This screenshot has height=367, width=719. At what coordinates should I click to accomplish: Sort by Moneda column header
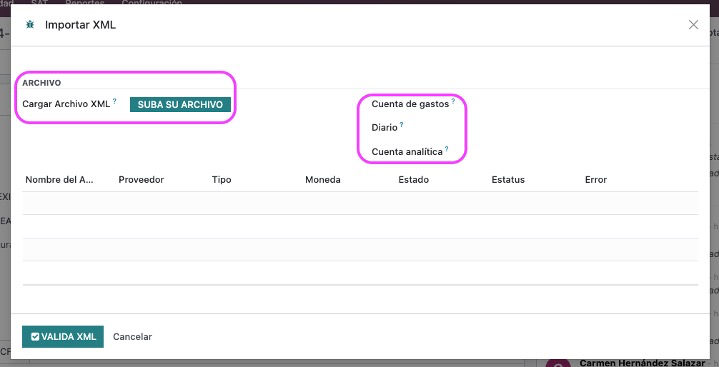coord(323,180)
